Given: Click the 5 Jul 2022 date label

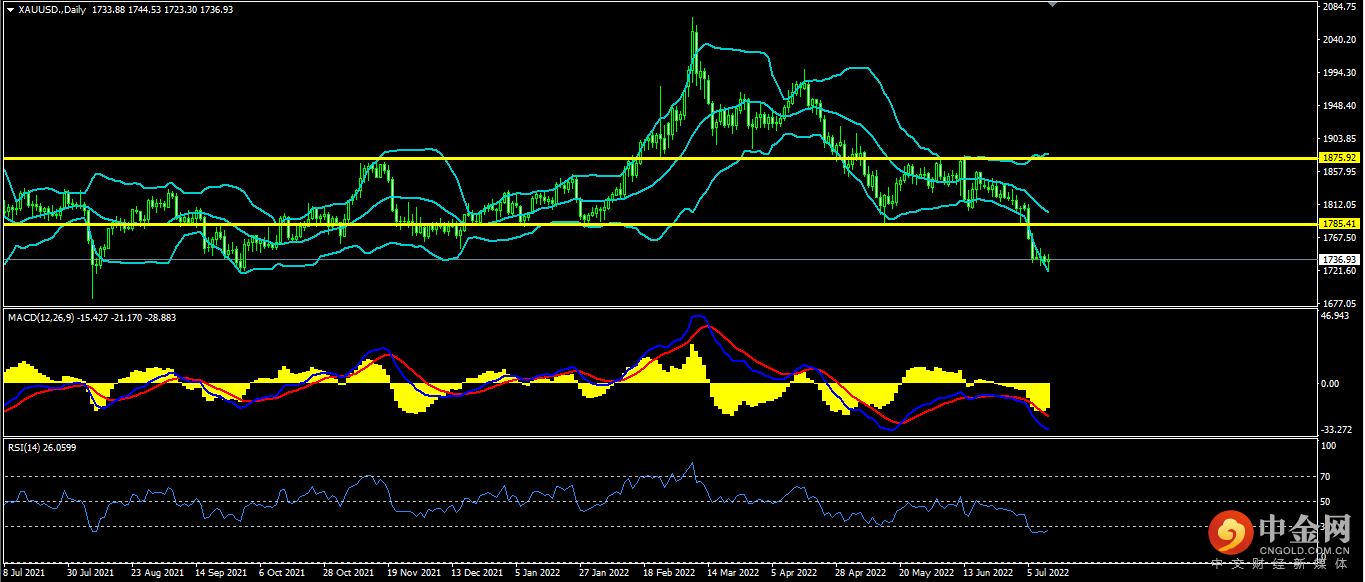Looking at the screenshot, I should coord(1050,574).
